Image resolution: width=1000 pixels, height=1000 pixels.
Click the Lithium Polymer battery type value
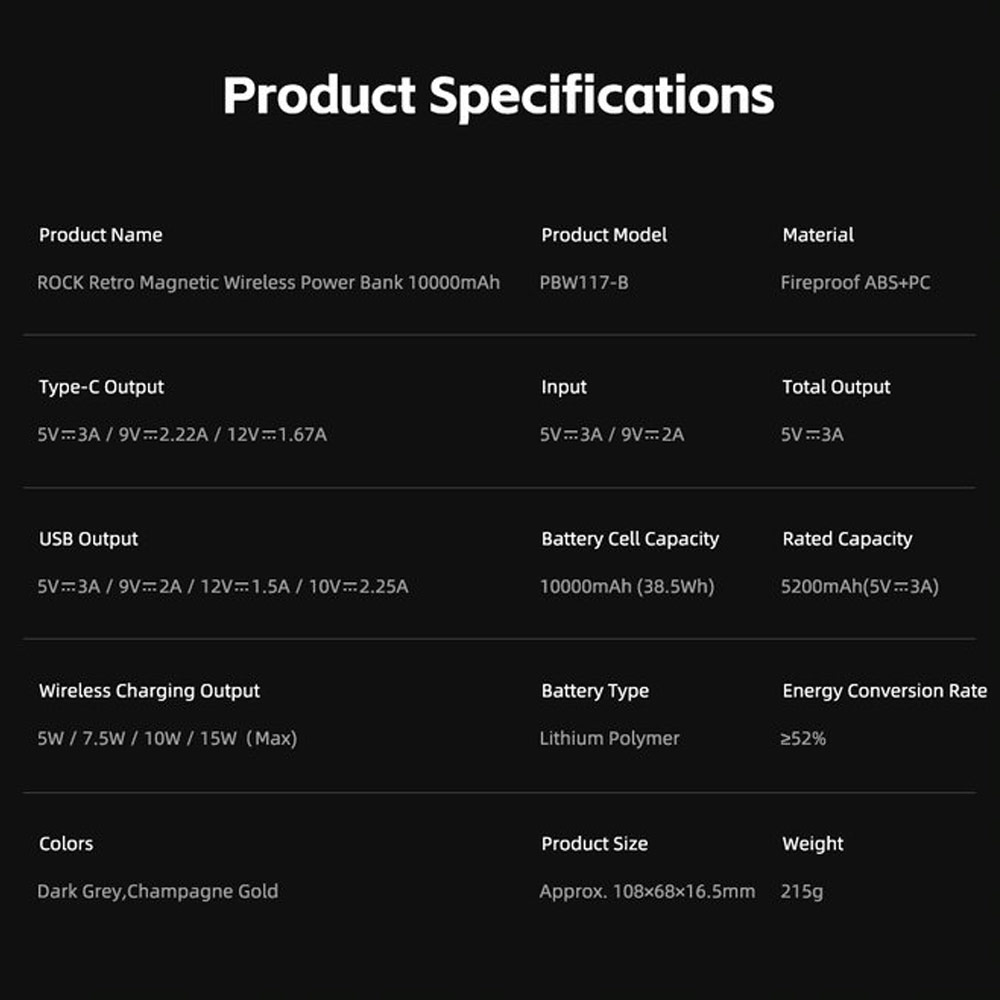609,739
